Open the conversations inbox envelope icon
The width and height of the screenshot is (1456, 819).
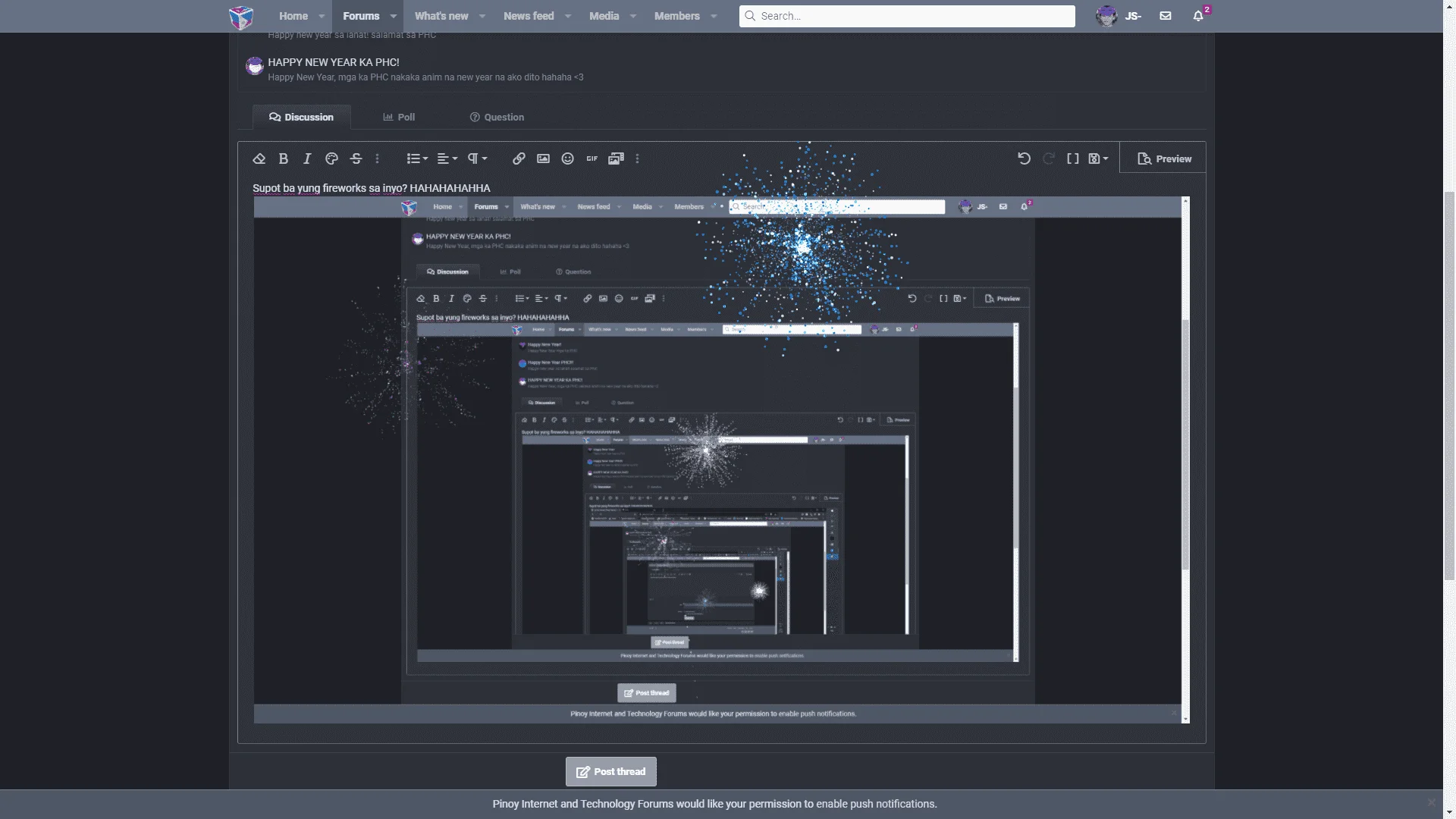pyautogui.click(x=1166, y=16)
